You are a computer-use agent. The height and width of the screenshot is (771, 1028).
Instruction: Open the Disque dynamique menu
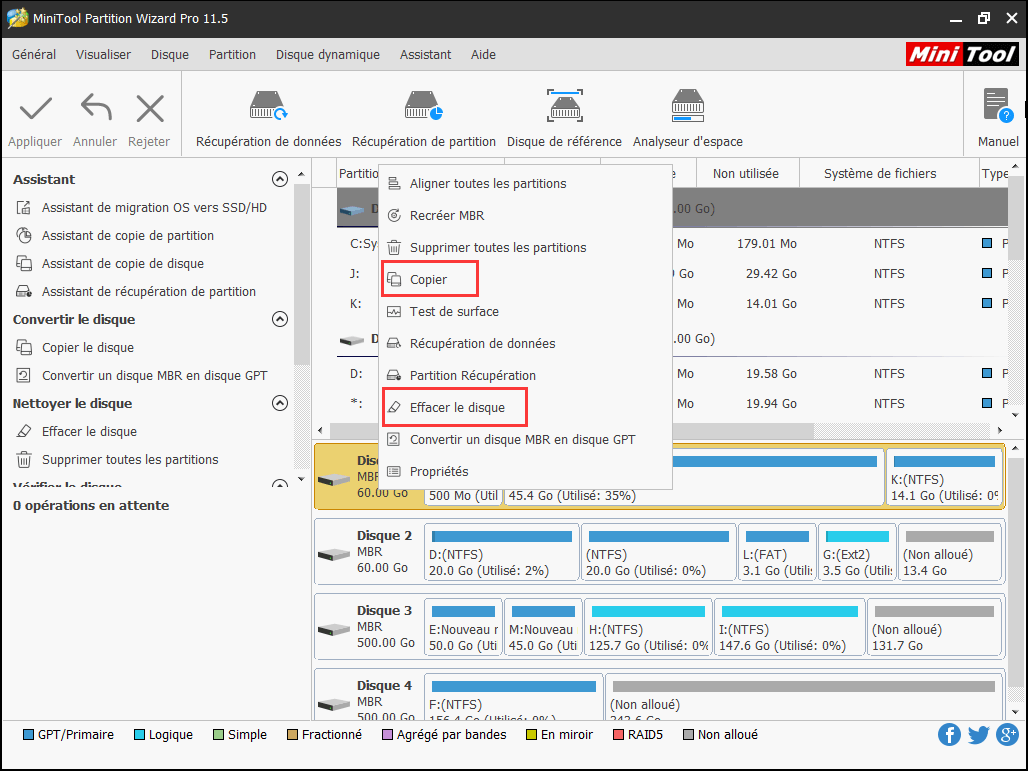point(328,54)
